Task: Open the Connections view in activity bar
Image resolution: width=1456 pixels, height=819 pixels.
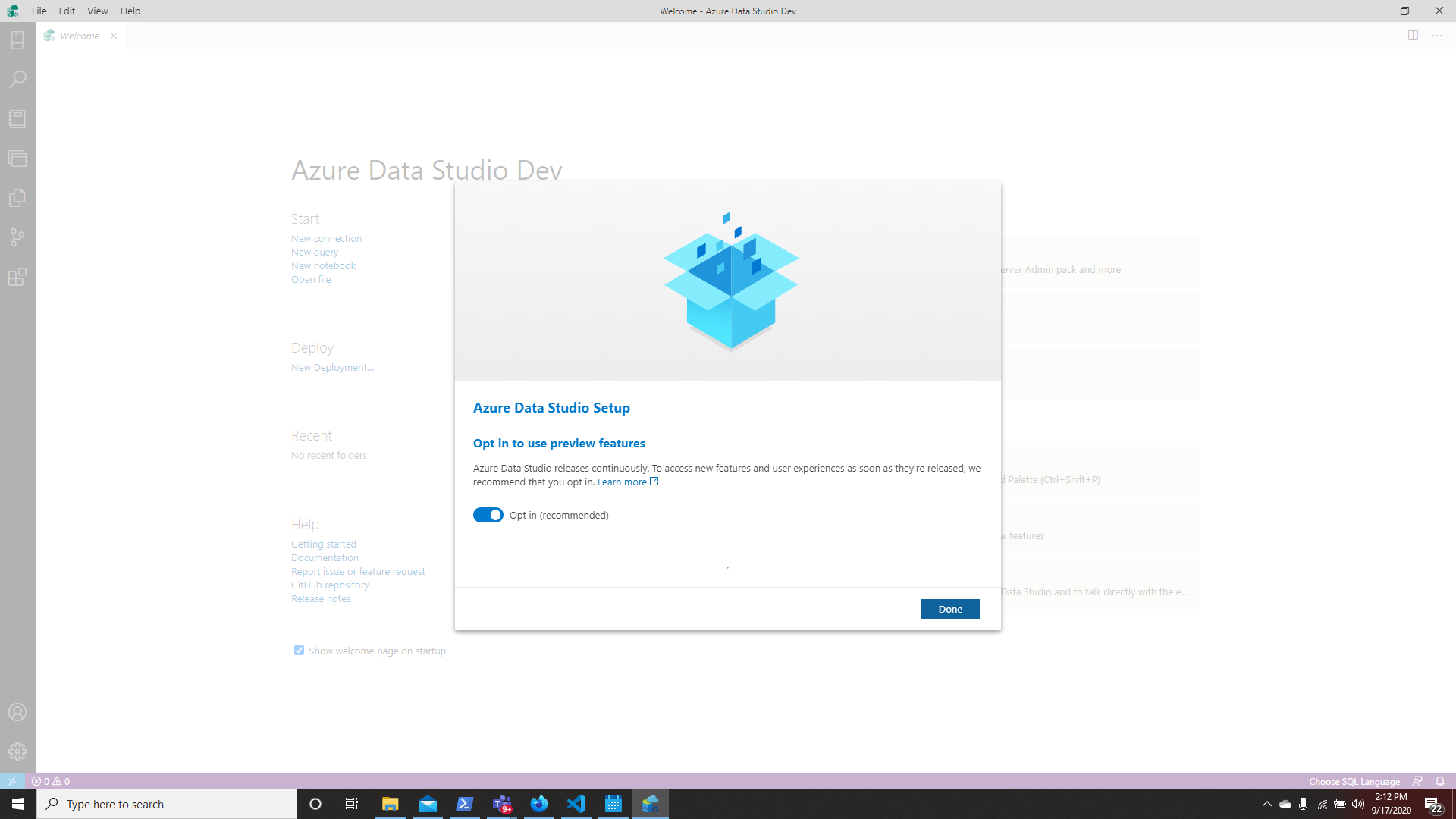Action: [17, 40]
